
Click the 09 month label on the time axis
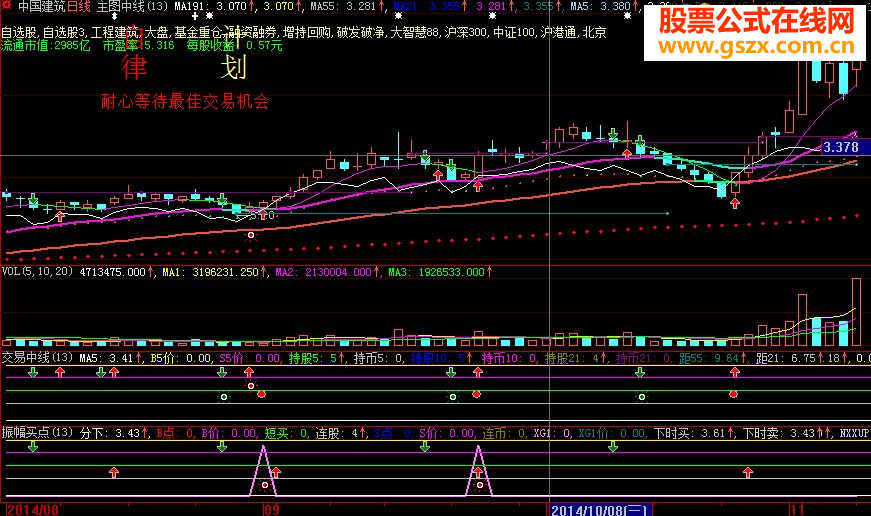272,509
